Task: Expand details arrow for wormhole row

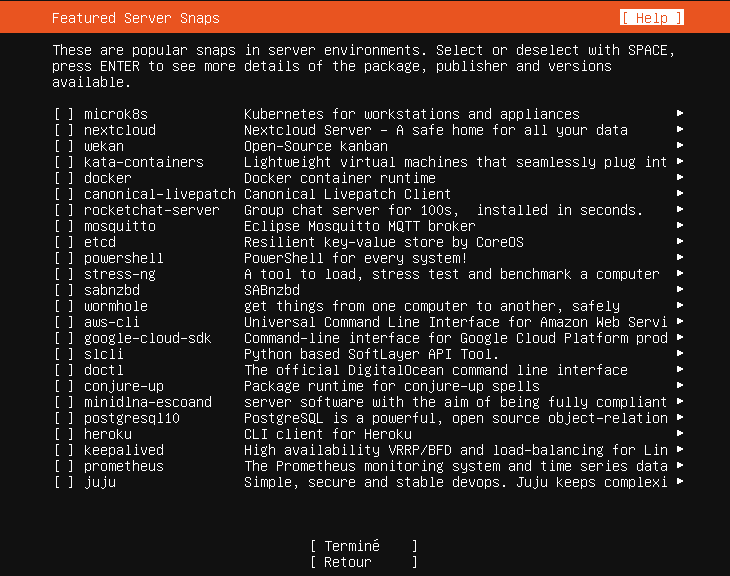Action: 680,305
